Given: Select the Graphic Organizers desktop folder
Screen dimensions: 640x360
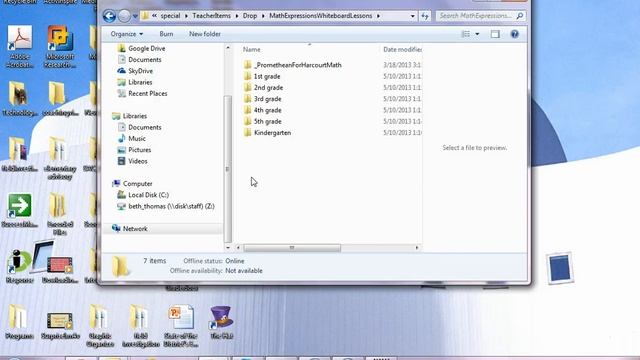Looking at the screenshot, I should [x=100, y=326].
